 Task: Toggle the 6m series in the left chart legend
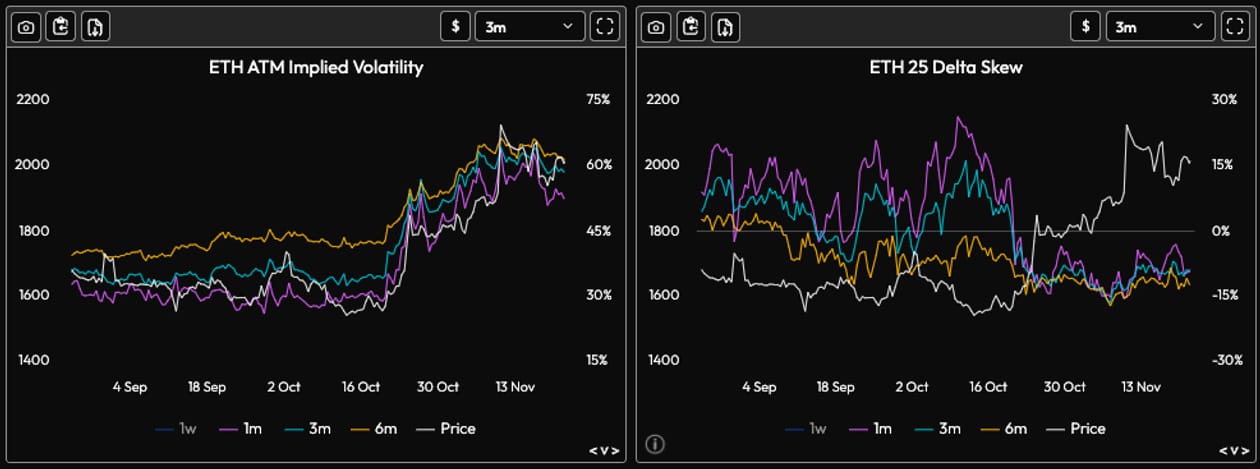373,428
